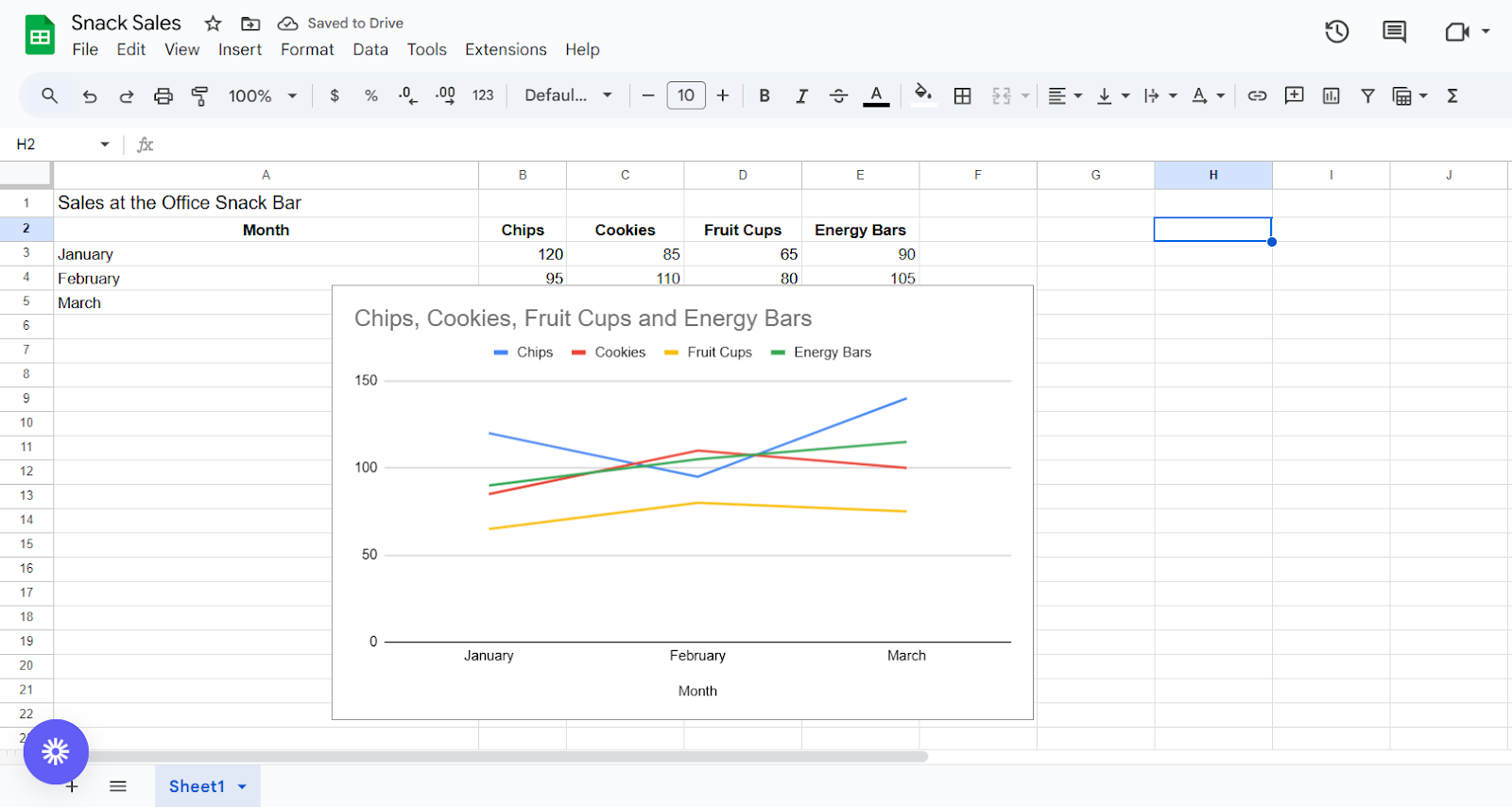Activate the Paint format roller icon

click(199, 95)
